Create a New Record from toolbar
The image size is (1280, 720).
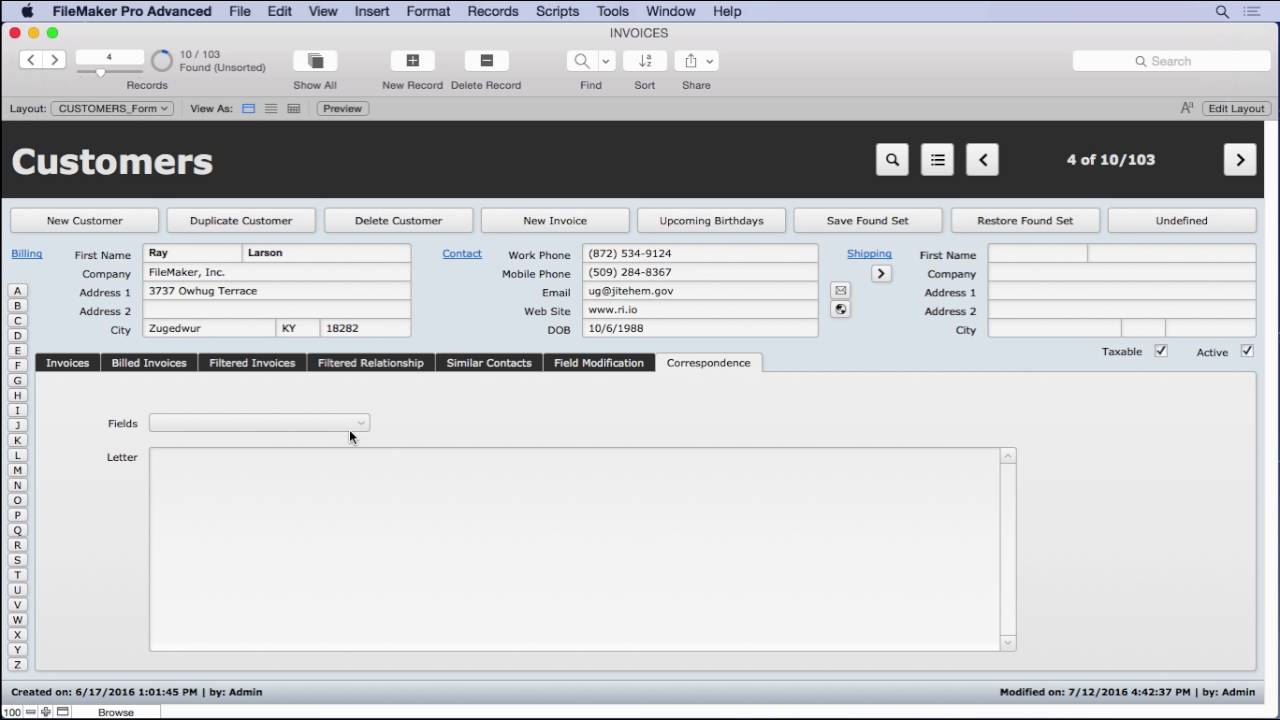coord(412,61)
